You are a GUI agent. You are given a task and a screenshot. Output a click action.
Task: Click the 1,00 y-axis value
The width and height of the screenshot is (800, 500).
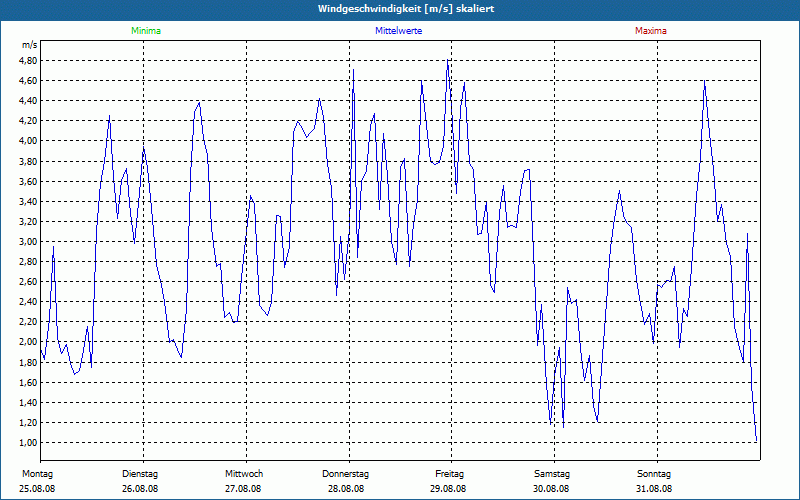[x=30, y=442]
